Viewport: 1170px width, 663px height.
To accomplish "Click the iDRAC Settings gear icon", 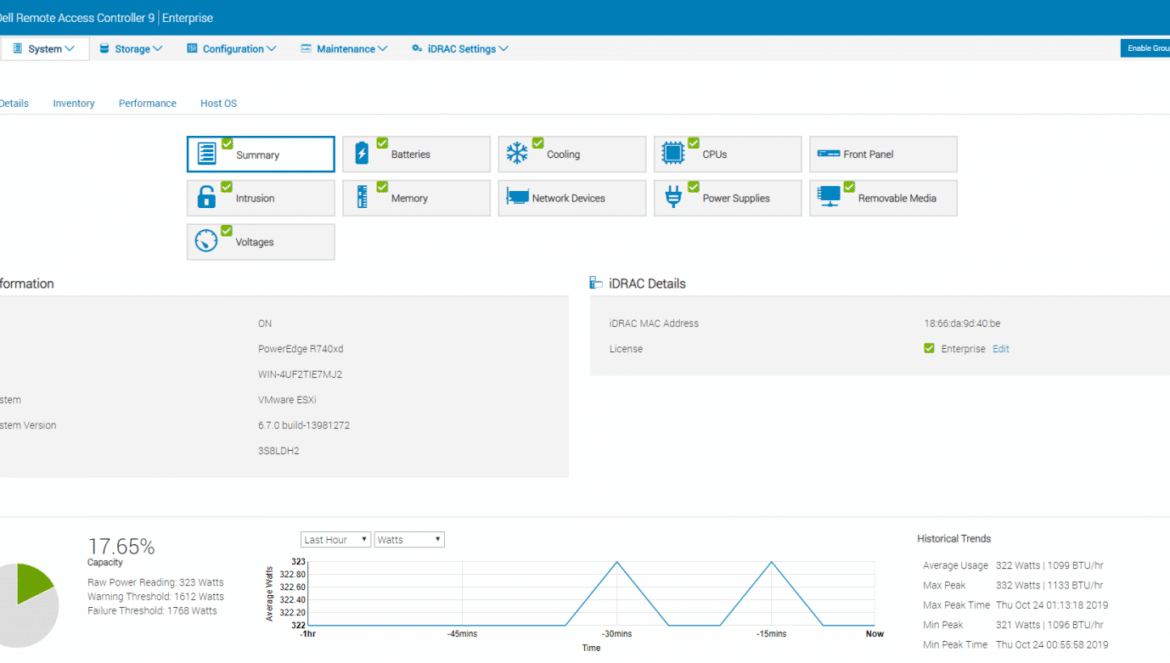I will point(416,48).
